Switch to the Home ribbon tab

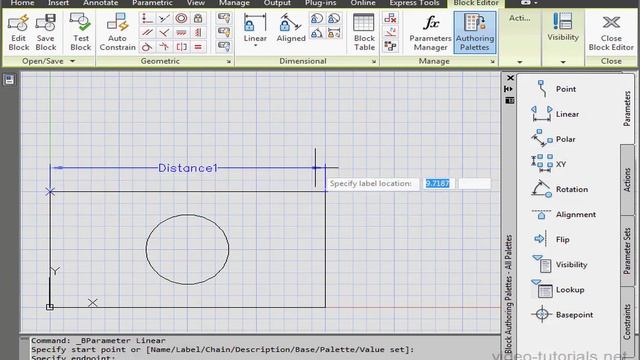click(x=22, y=3)
